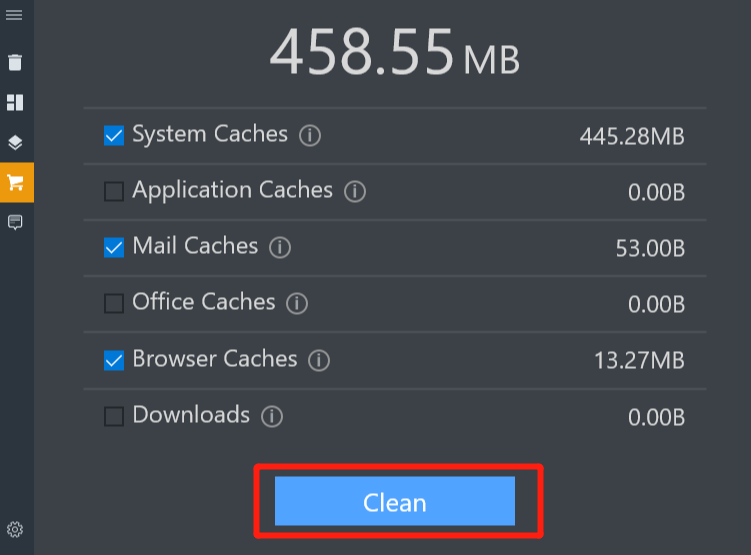Uncheck the Browser Caches checkbox
The height and width of the screenshot is (555, 751).
pos(114,360)
